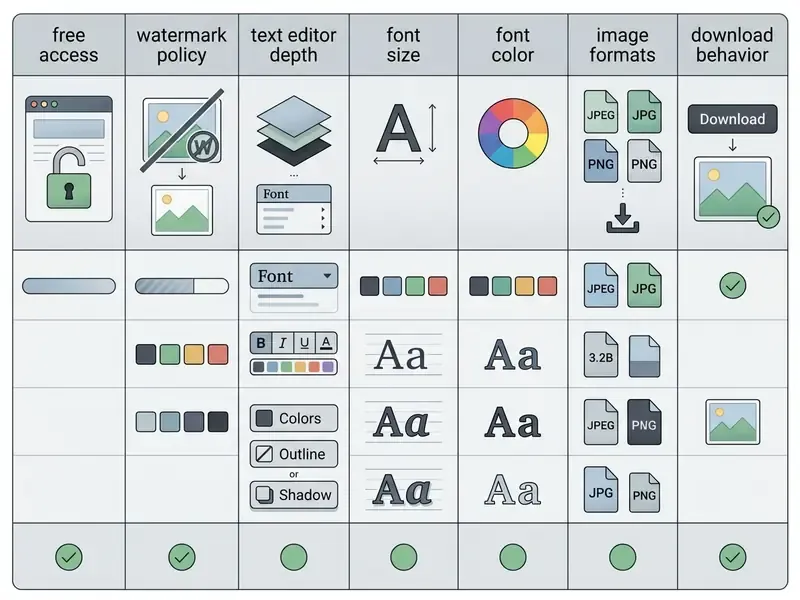Image resolution: width=800 pixels, height=600 pixels.
Task: Click the green checkmark beside JPEG JPG row
Action: pos(733,286)
